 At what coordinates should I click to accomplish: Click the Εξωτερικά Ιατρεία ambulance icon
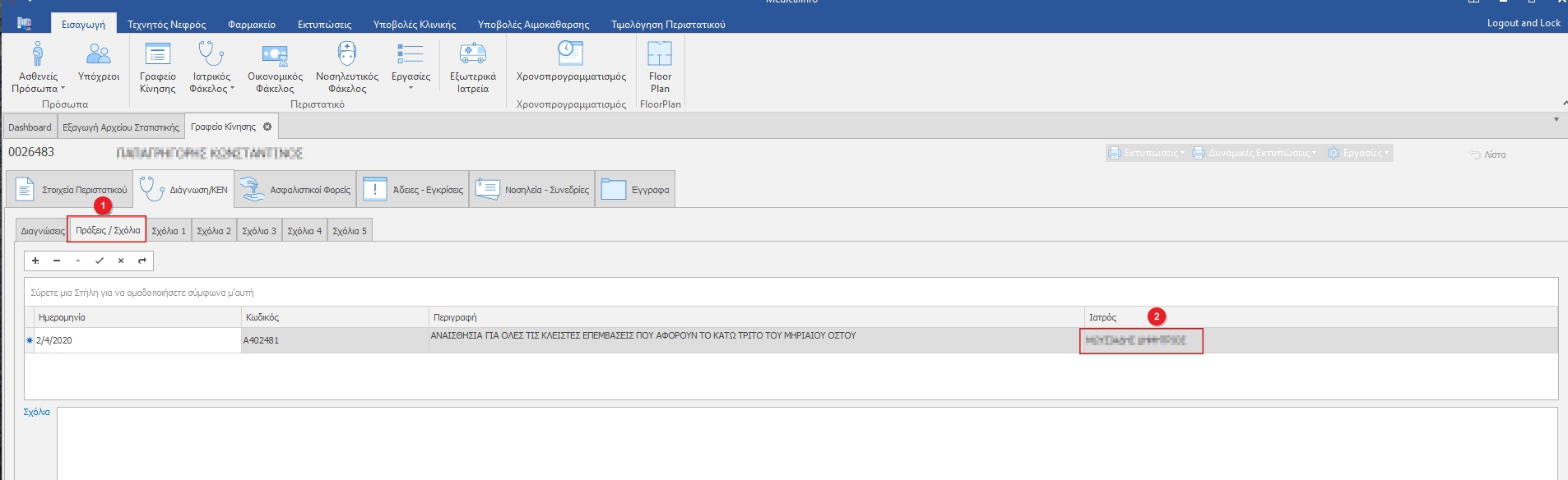[x=473, y=54]
